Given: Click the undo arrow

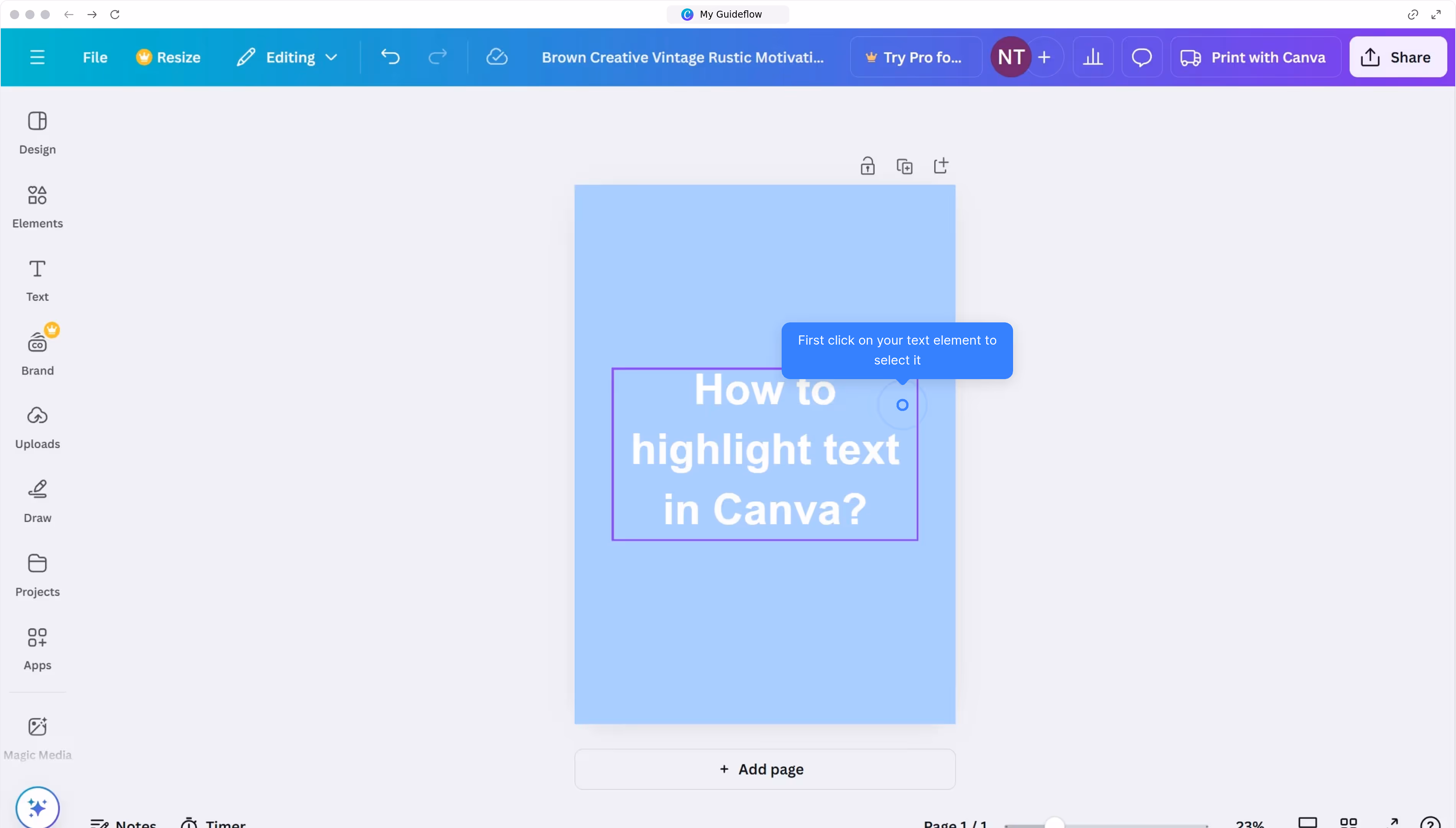Looking at the screenshot, I should click(390, 57).
